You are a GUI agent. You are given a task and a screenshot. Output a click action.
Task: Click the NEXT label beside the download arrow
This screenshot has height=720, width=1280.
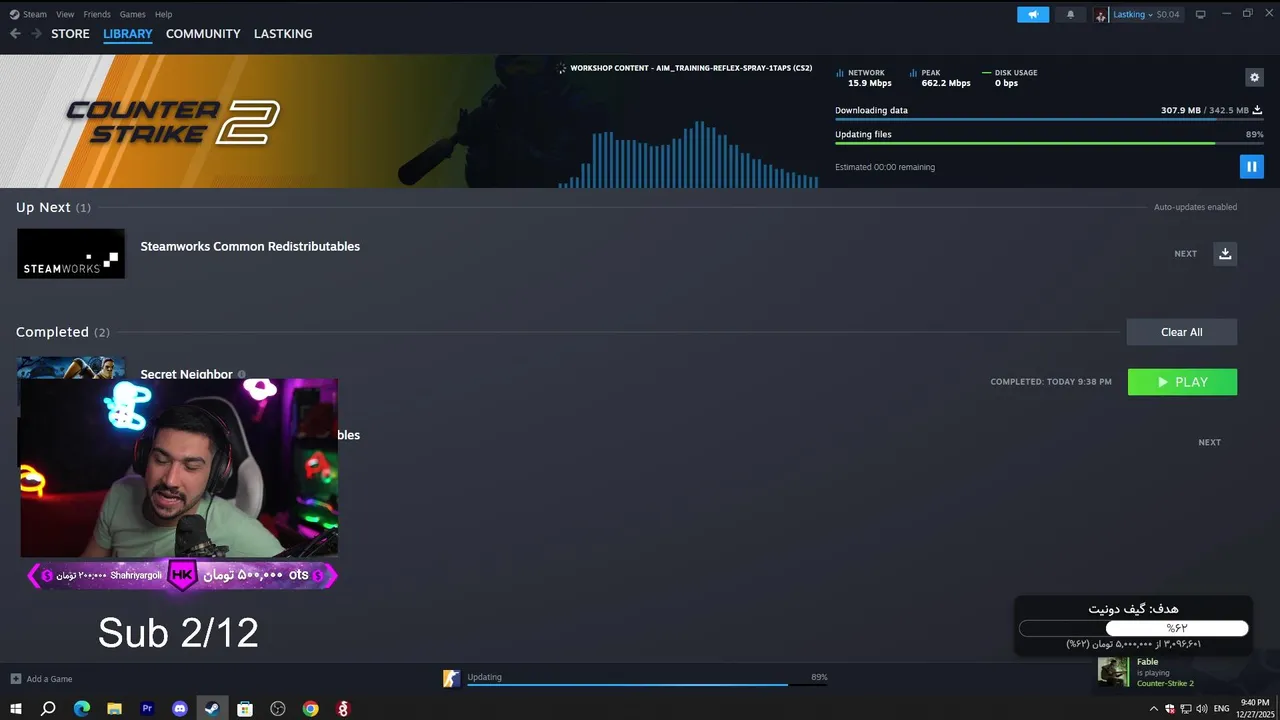pyautogui.click(x=1185, y=254)
